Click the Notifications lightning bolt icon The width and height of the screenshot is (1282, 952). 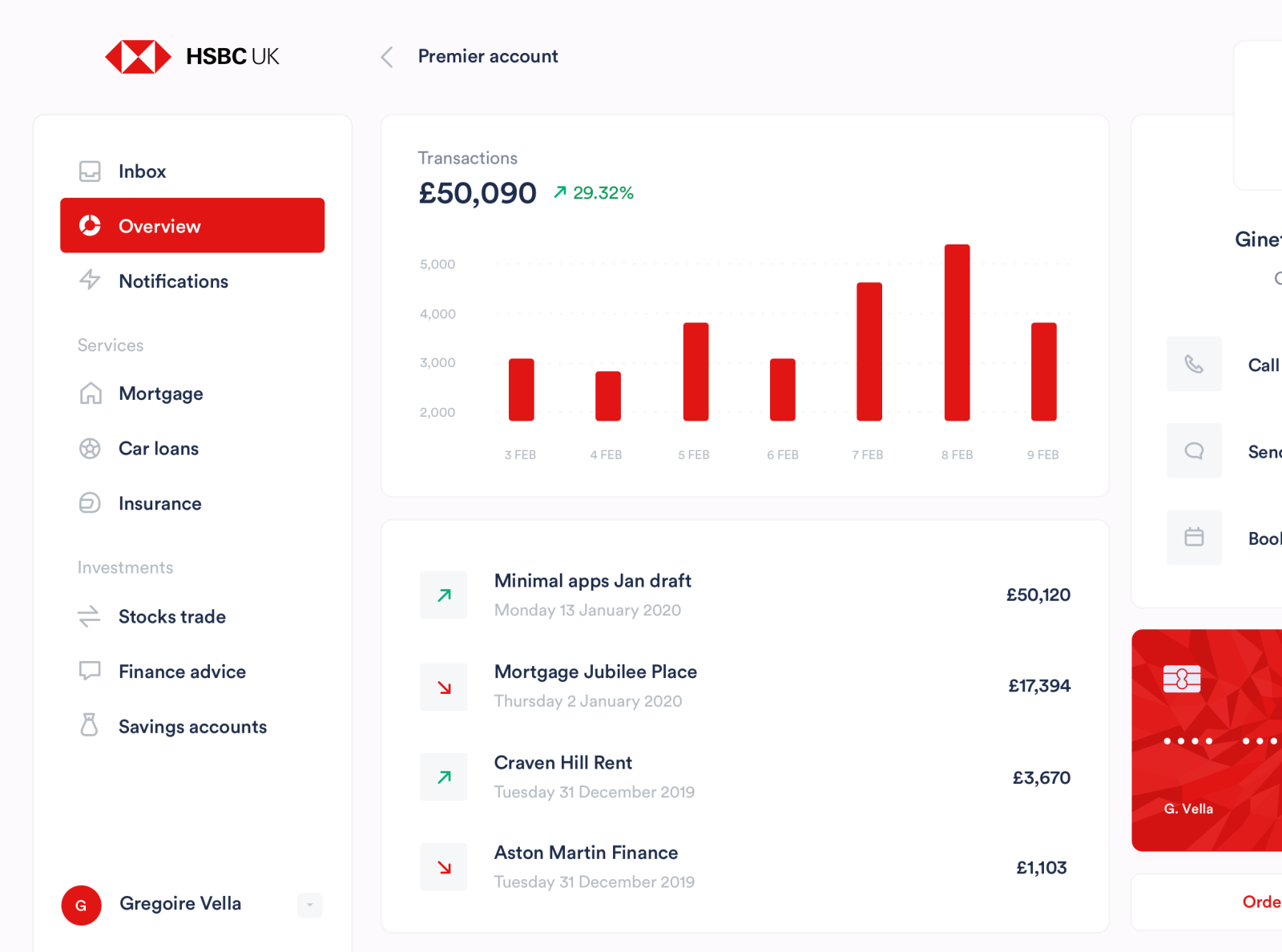pos(89,280)
